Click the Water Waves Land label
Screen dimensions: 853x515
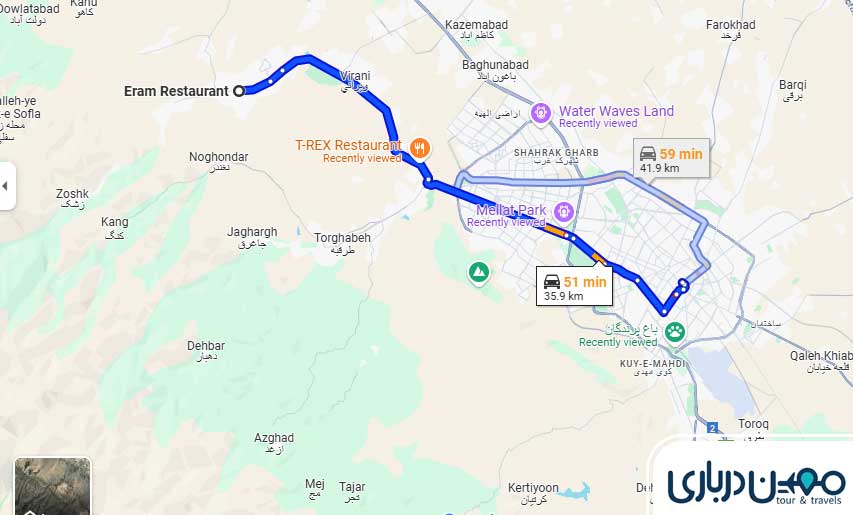point(616,111)
